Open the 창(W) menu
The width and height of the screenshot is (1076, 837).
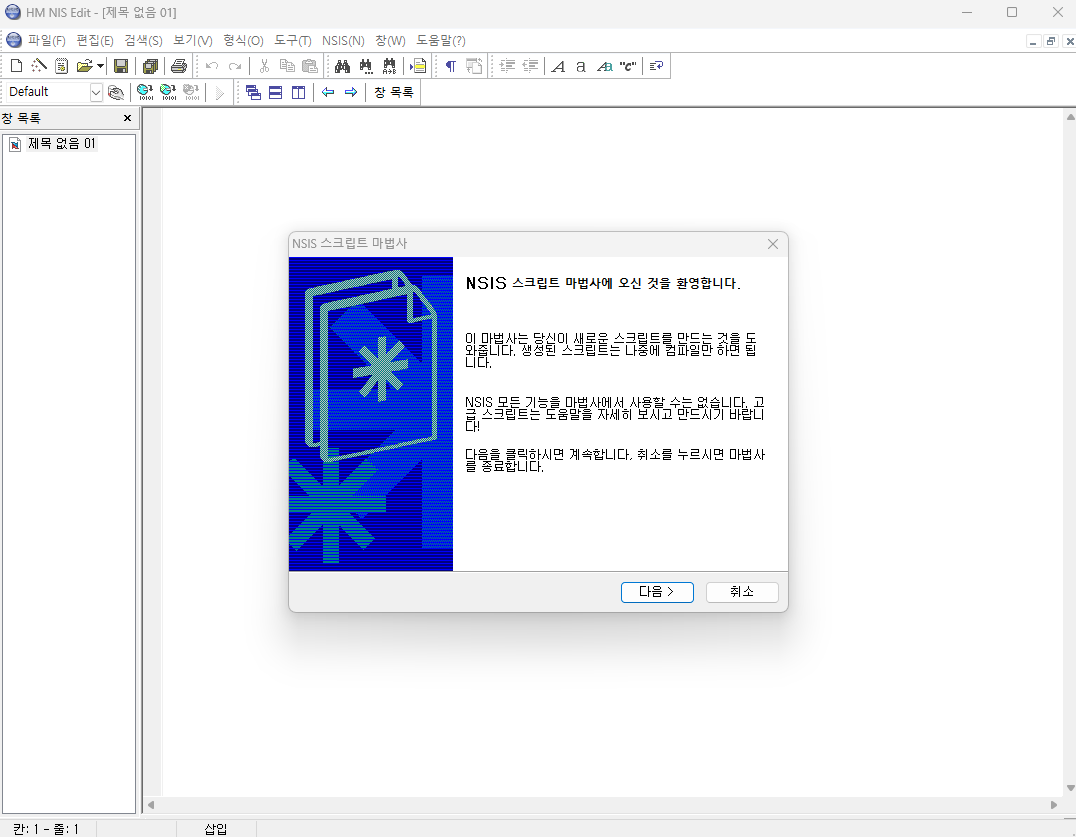(x=390, y=40)
